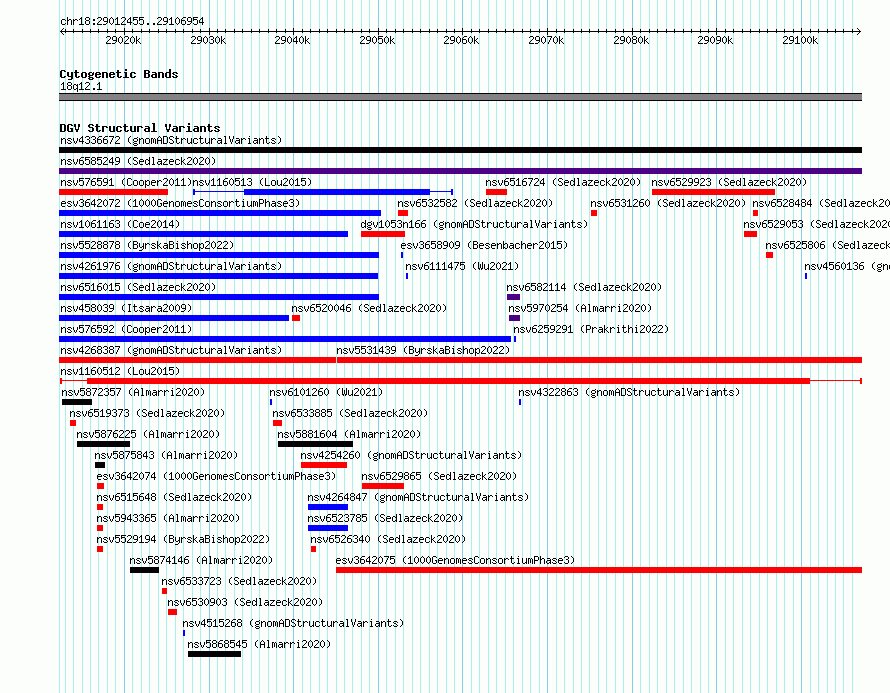Click nsv6519373 Sedlazeck2020 label
The width and height of the screenshot is (890, 693).
coord(147,413)
